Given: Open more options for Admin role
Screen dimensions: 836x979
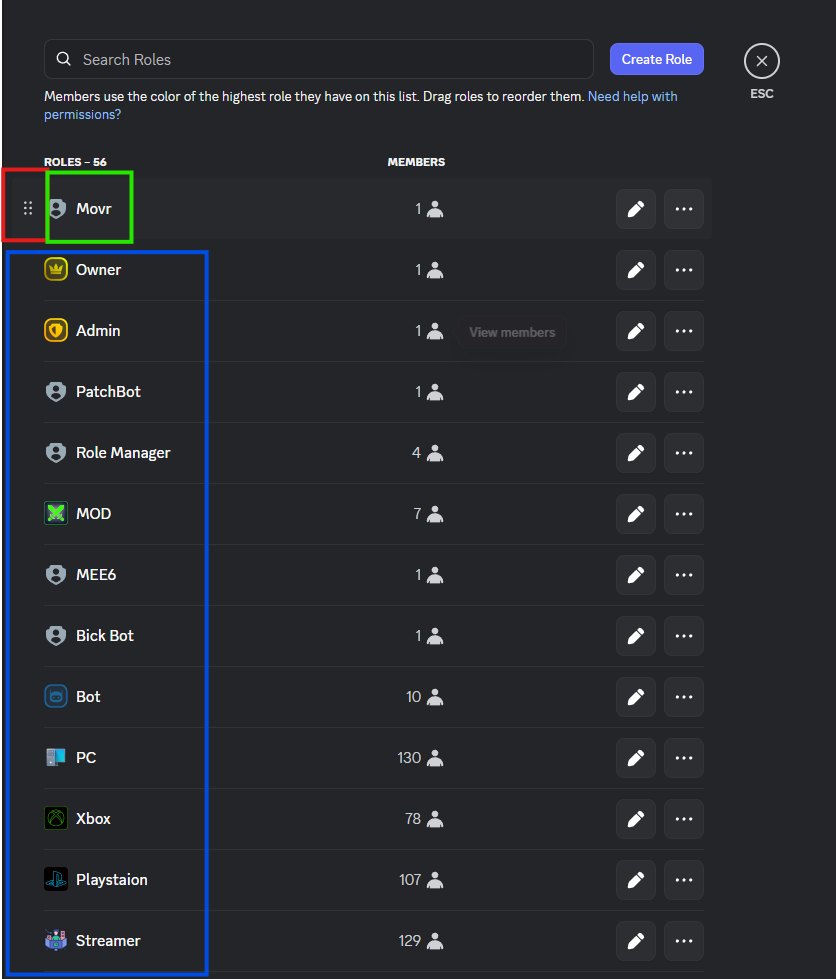Looking at the screenshot, I should 684,331.
